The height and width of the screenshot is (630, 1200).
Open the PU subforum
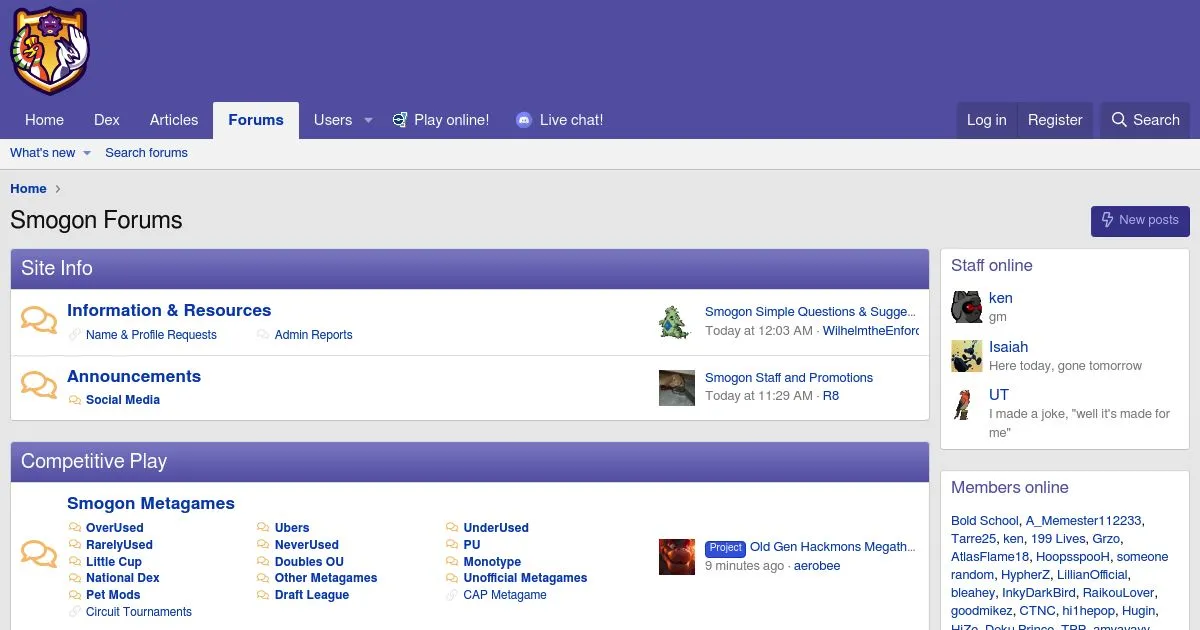pyautogui.click(x=472, y=545)
